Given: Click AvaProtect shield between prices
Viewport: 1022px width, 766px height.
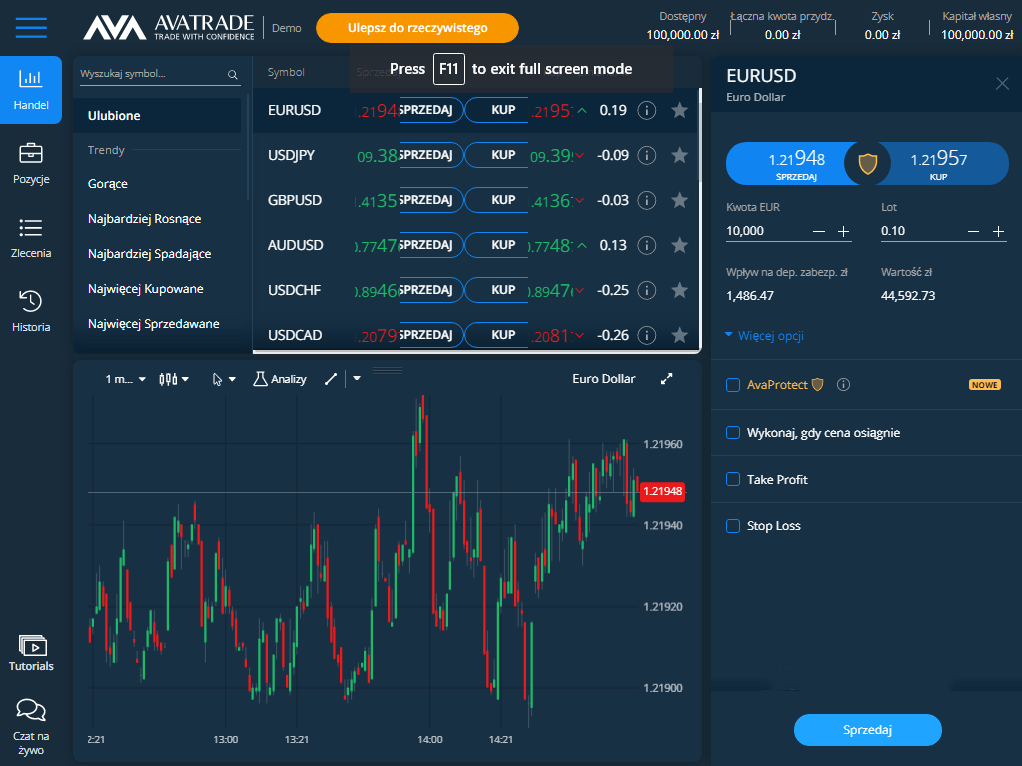Looking at the screenshot, I should click(867, 163).
